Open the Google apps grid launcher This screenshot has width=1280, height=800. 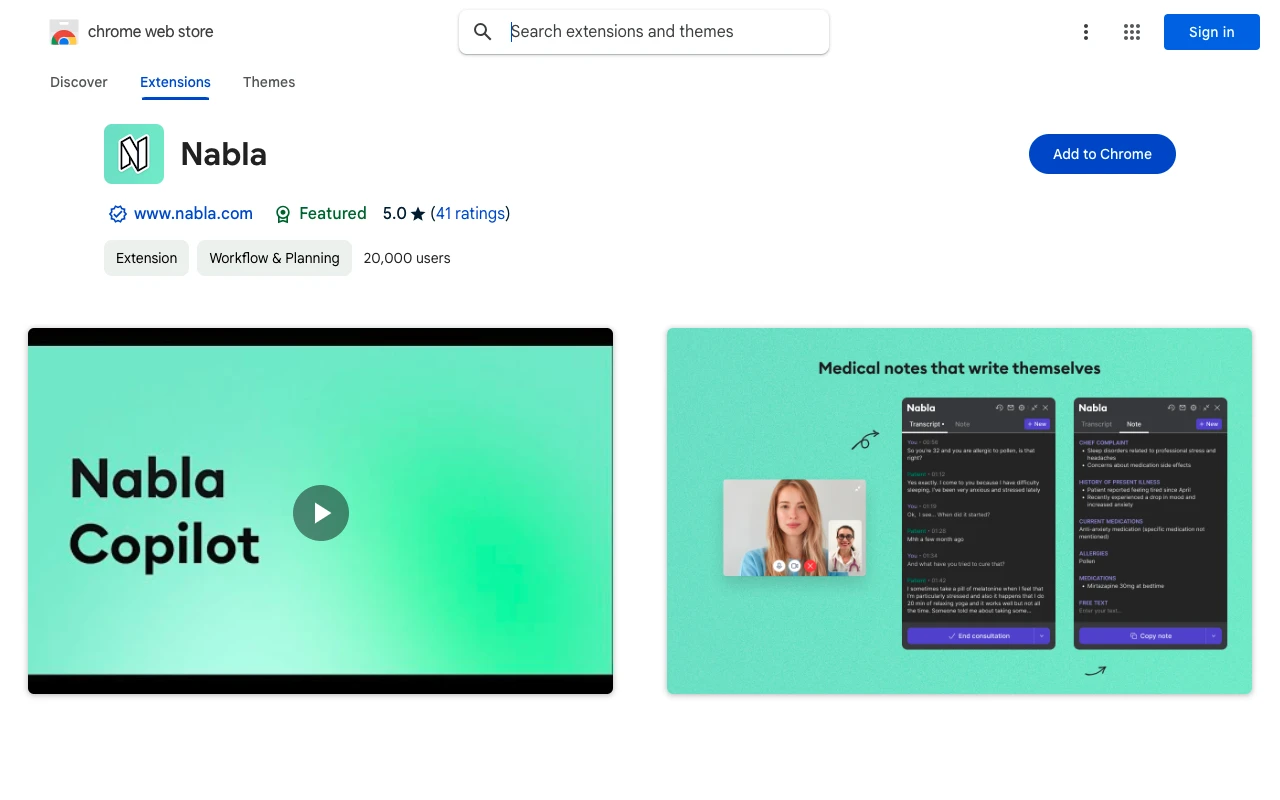coord(1132,32)
